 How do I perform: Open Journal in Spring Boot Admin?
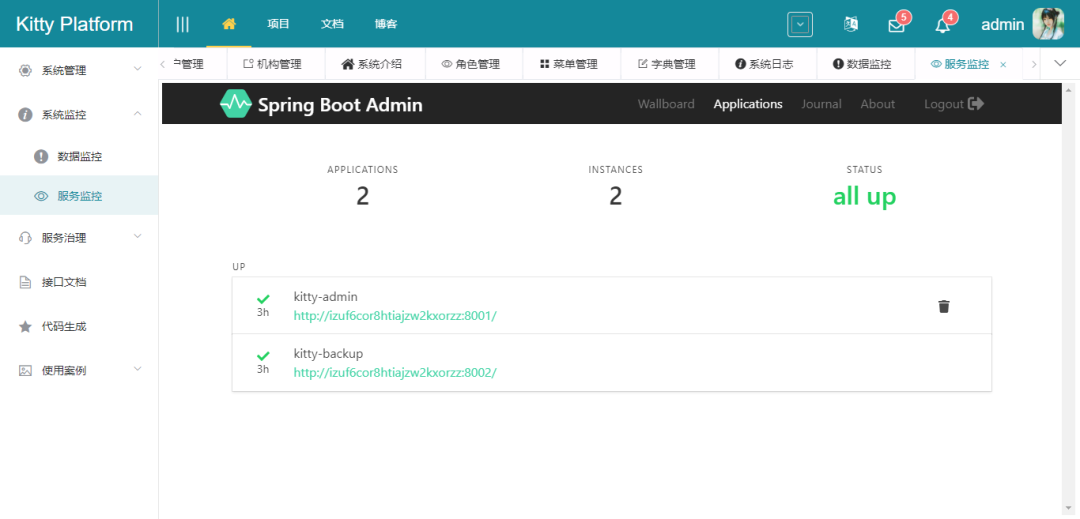[821, 104]
